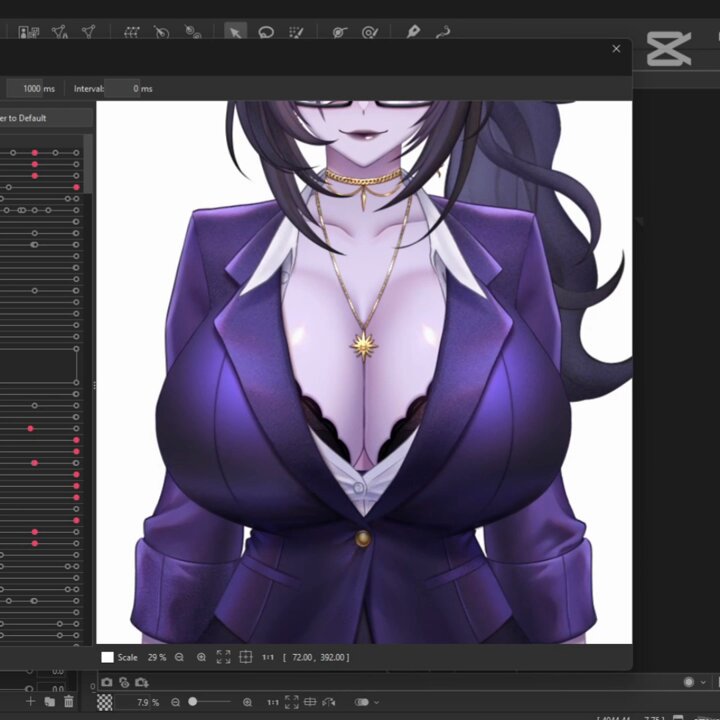
Task: Click red key on topmost parameter slider
Action: (34, 152)
